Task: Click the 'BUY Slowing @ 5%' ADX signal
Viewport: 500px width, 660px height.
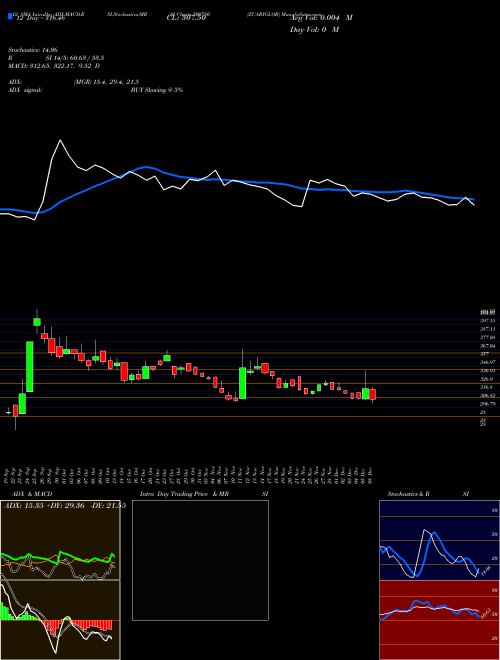Action: (157, 90)
